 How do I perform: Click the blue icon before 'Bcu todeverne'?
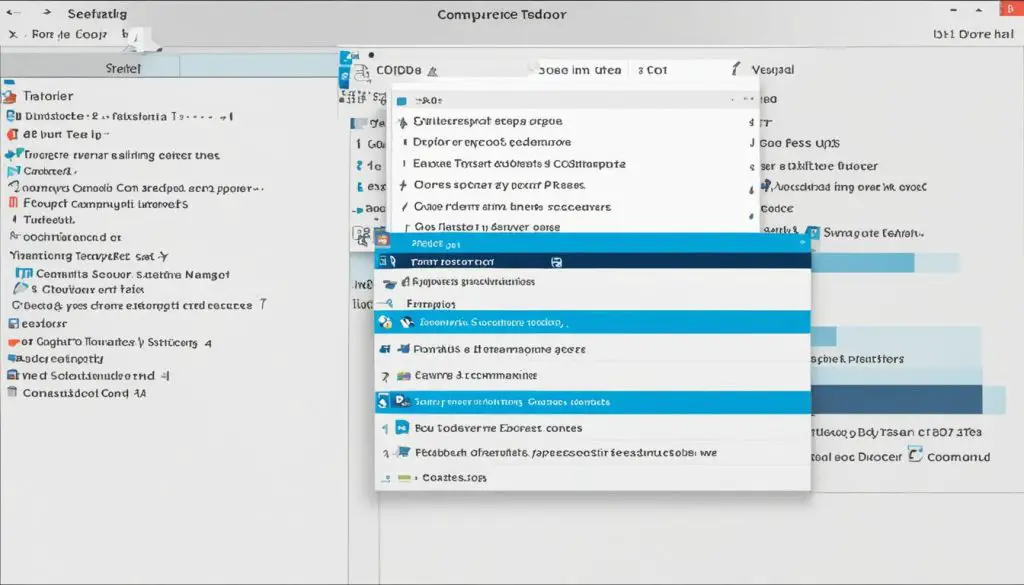tap(402, 428)
